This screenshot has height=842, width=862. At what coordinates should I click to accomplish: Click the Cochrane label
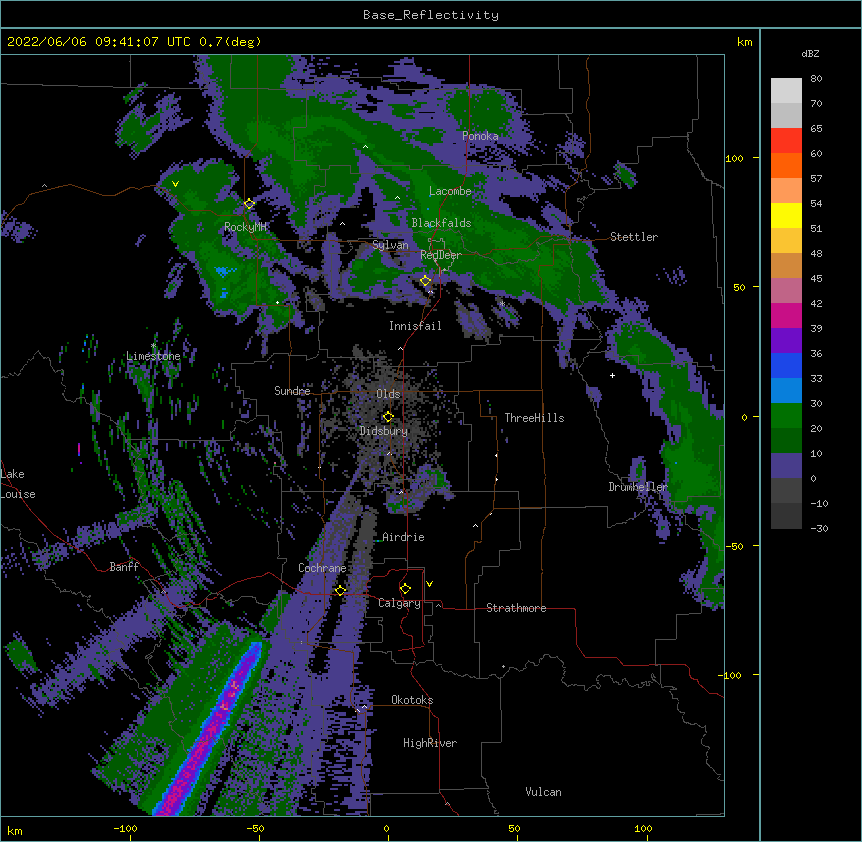[322, 568]
